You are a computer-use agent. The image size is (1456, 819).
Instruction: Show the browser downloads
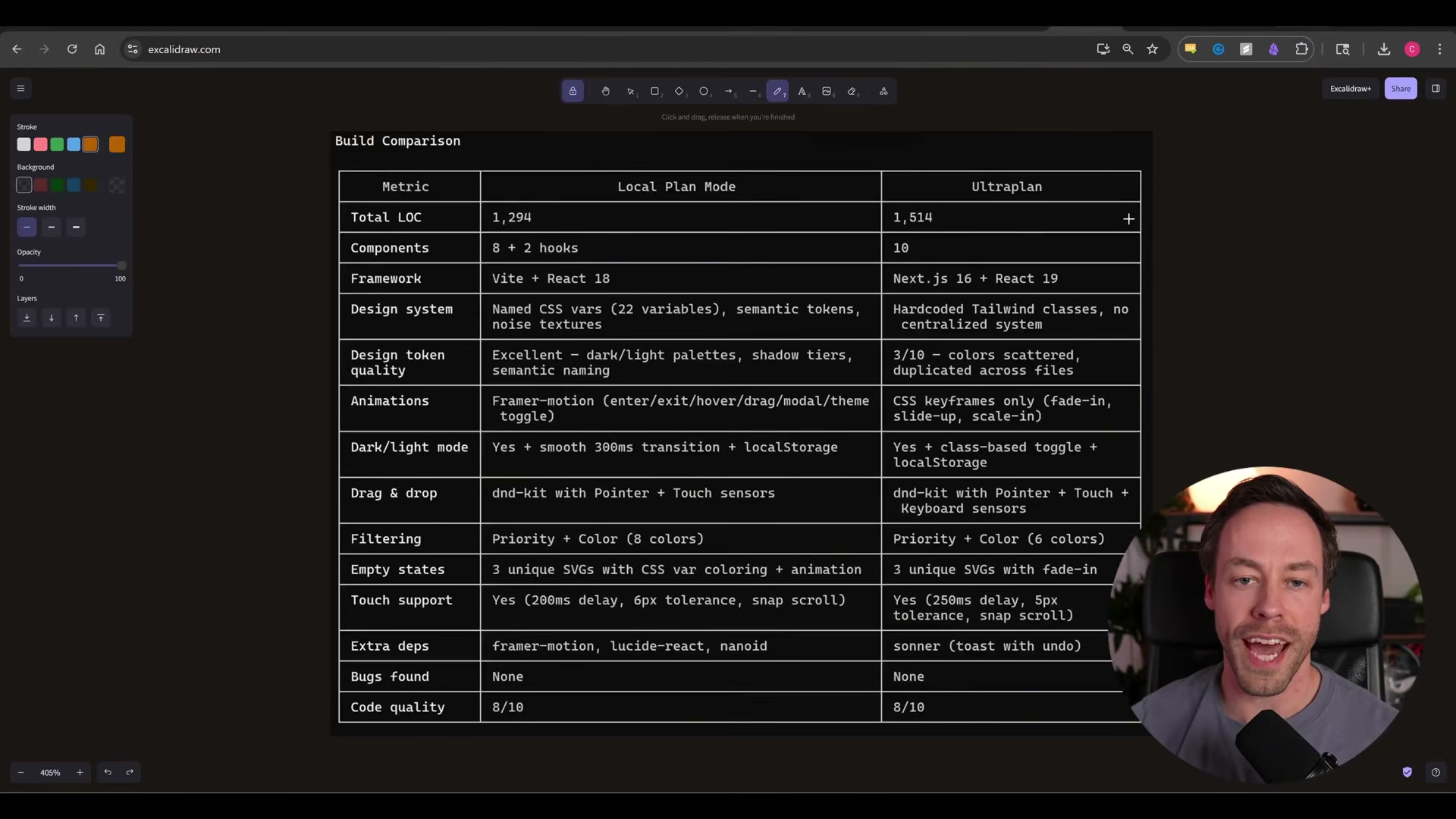point(1384,49)
